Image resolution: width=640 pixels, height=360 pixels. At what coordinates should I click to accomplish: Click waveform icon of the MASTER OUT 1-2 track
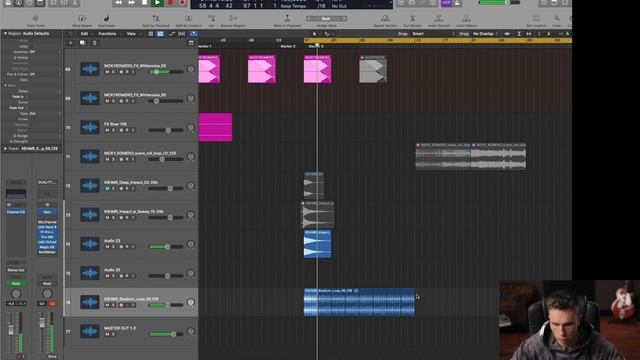89,331
